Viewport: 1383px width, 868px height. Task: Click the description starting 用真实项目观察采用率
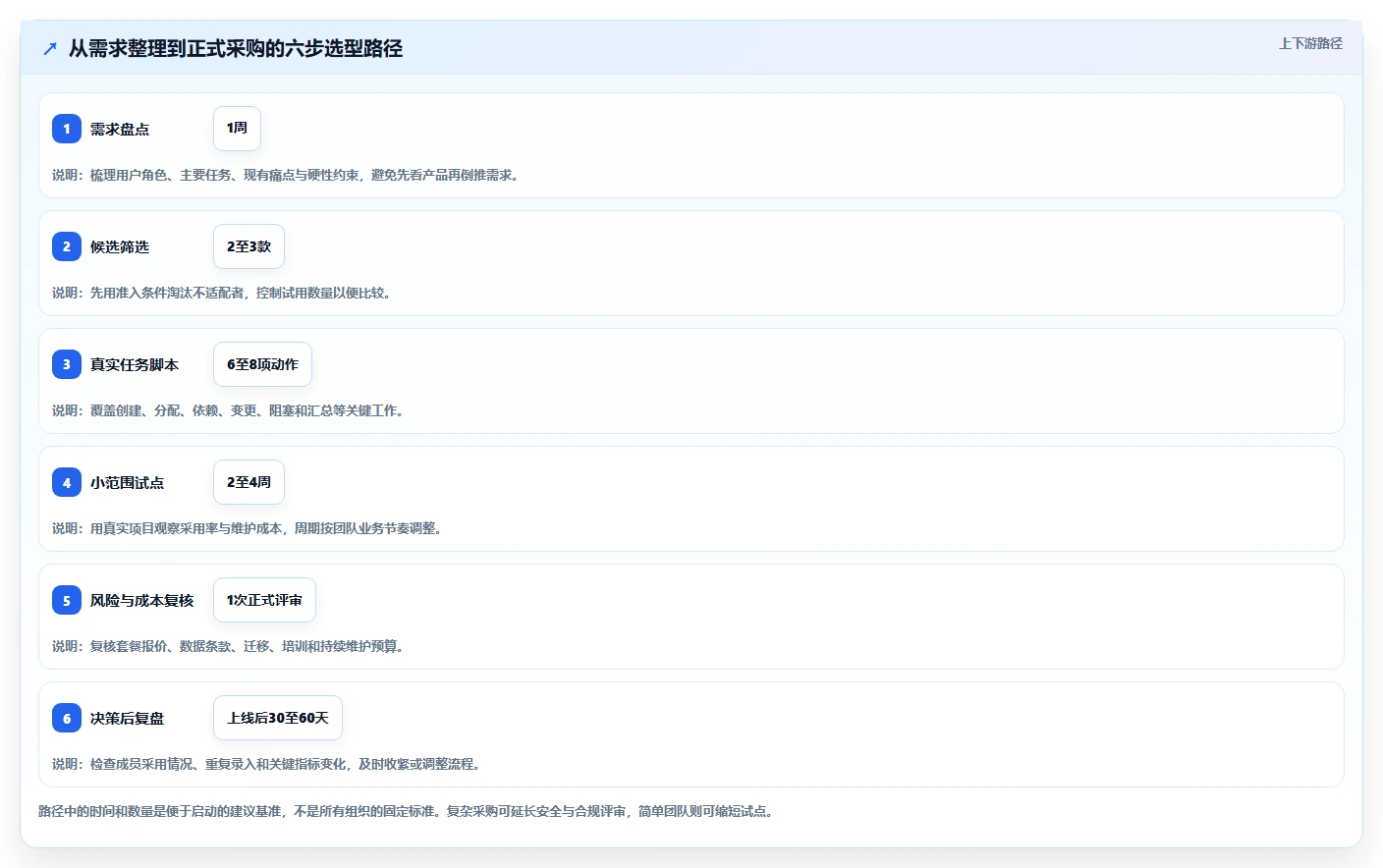pos(248,528)
